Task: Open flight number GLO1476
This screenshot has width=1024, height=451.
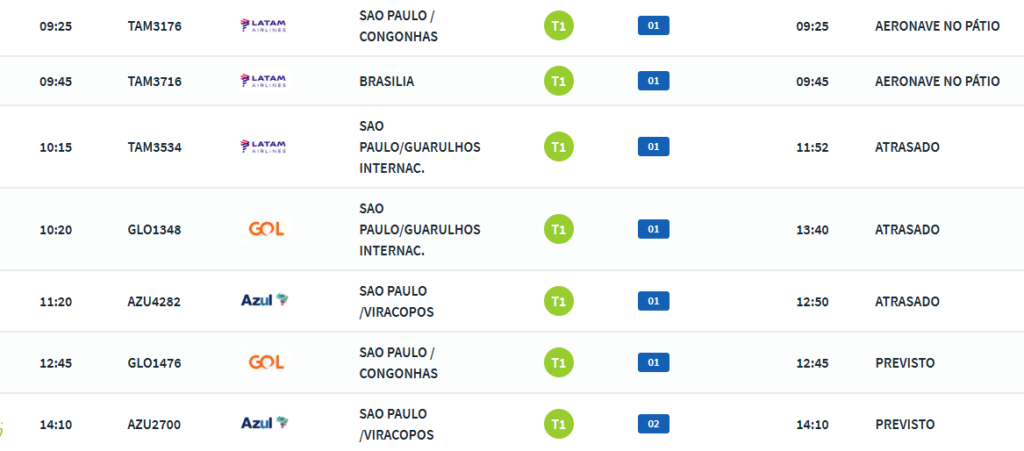Action: [x=154, y=363]
